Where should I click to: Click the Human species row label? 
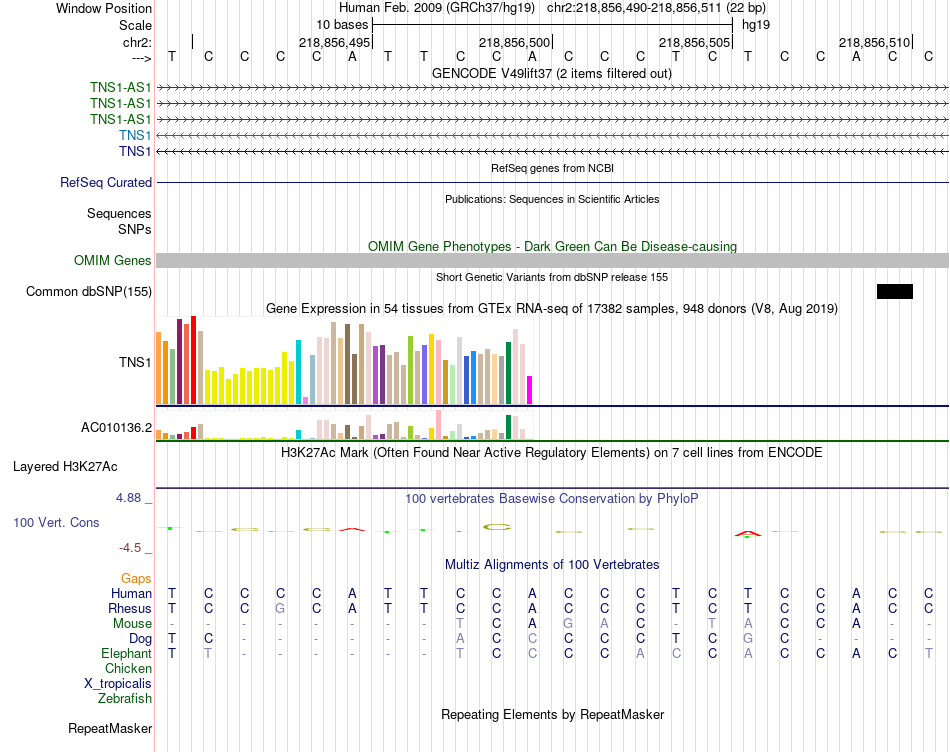coord(131,593)
